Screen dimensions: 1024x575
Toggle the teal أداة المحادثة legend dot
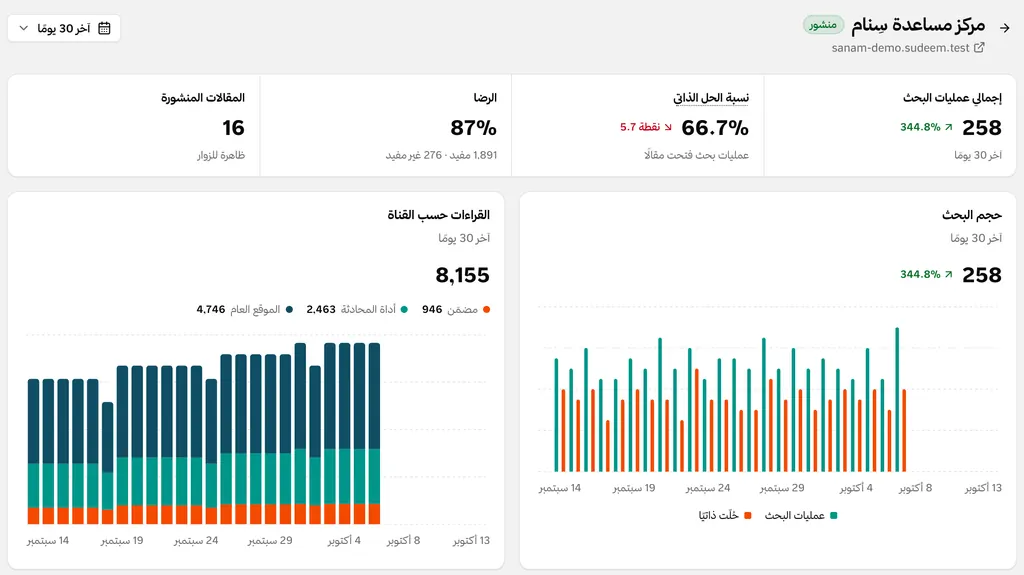404,310
